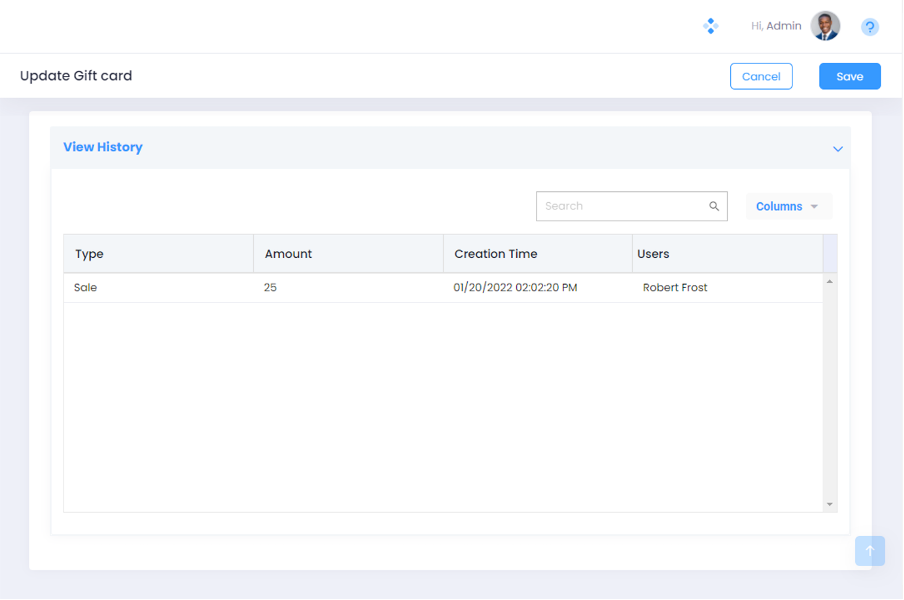Sort by the Users column header

653,254
